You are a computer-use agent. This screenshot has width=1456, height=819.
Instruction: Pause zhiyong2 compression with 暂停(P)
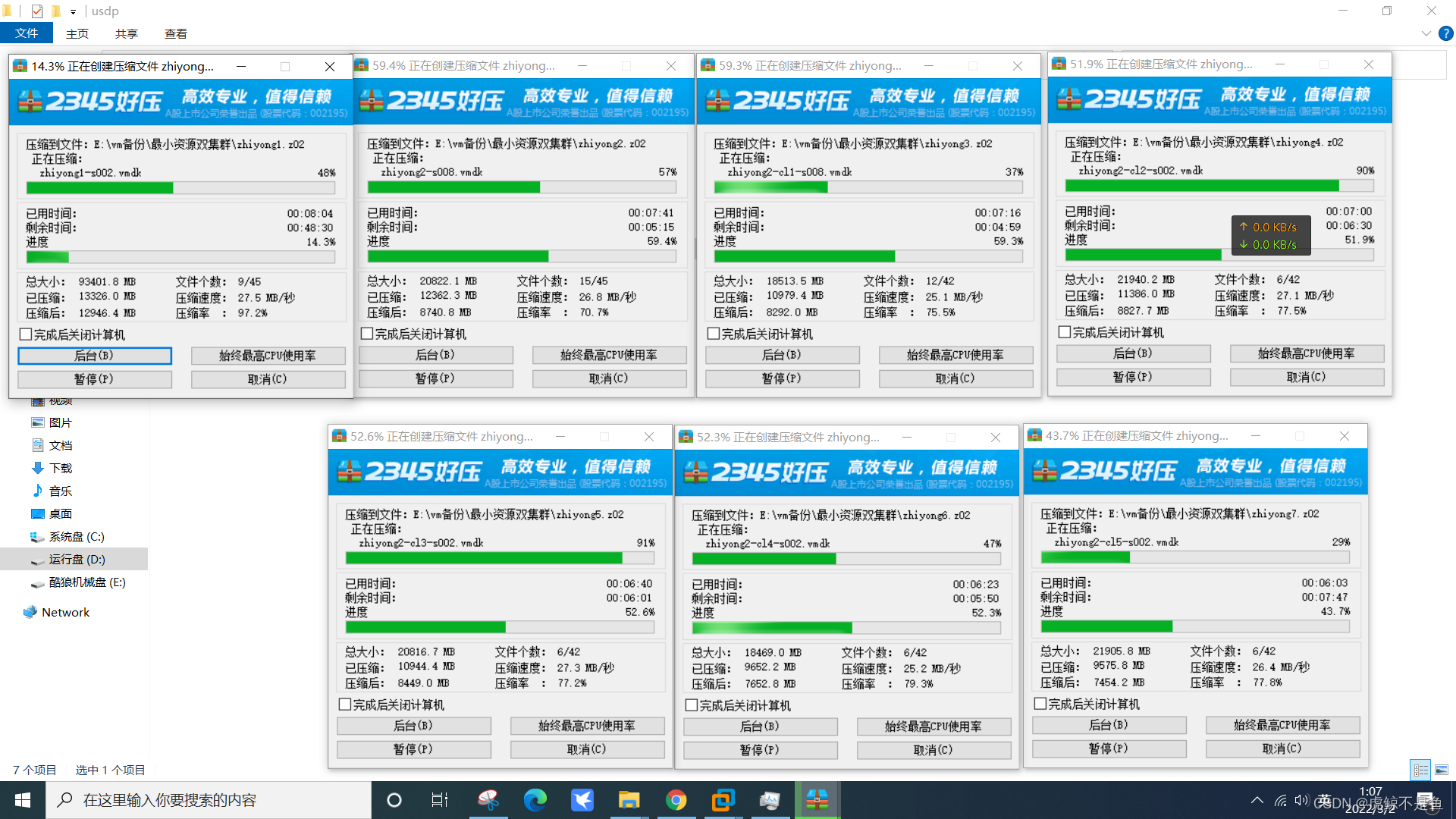[x=435, y=378]
